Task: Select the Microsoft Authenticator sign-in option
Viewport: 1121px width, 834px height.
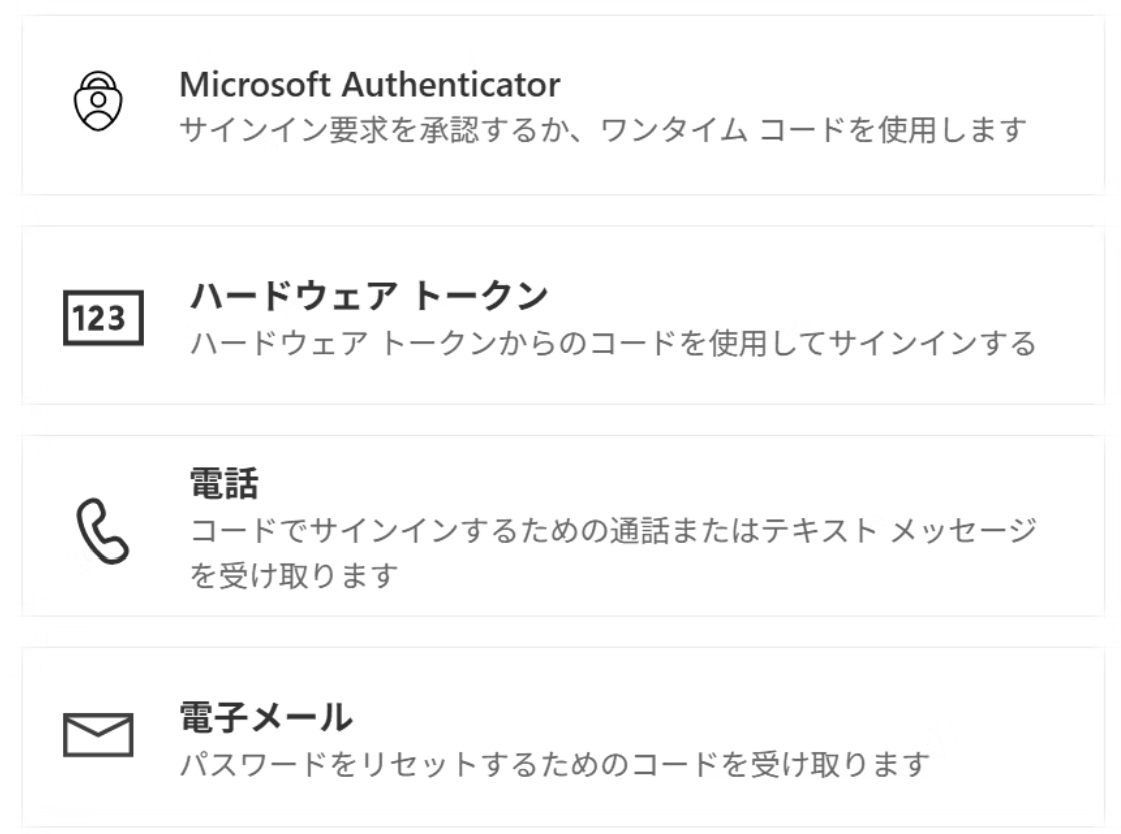Action: tap(560, 105)
